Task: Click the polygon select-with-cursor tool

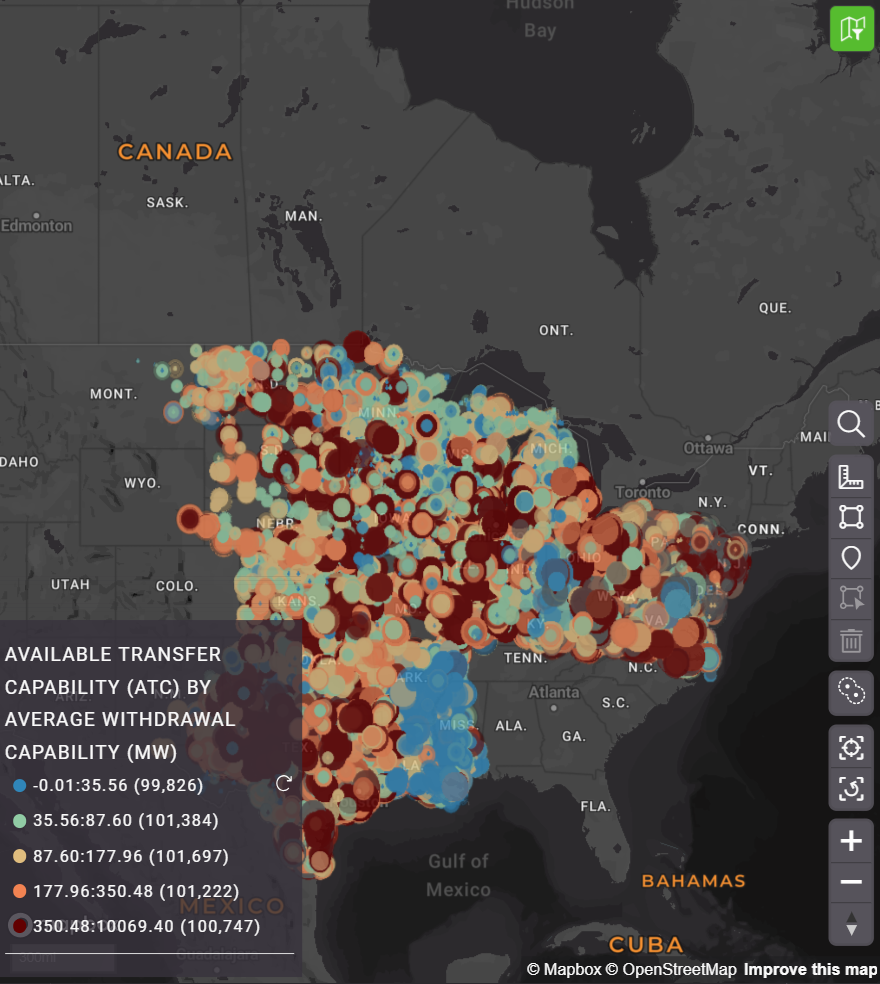Action: [851, 598]
